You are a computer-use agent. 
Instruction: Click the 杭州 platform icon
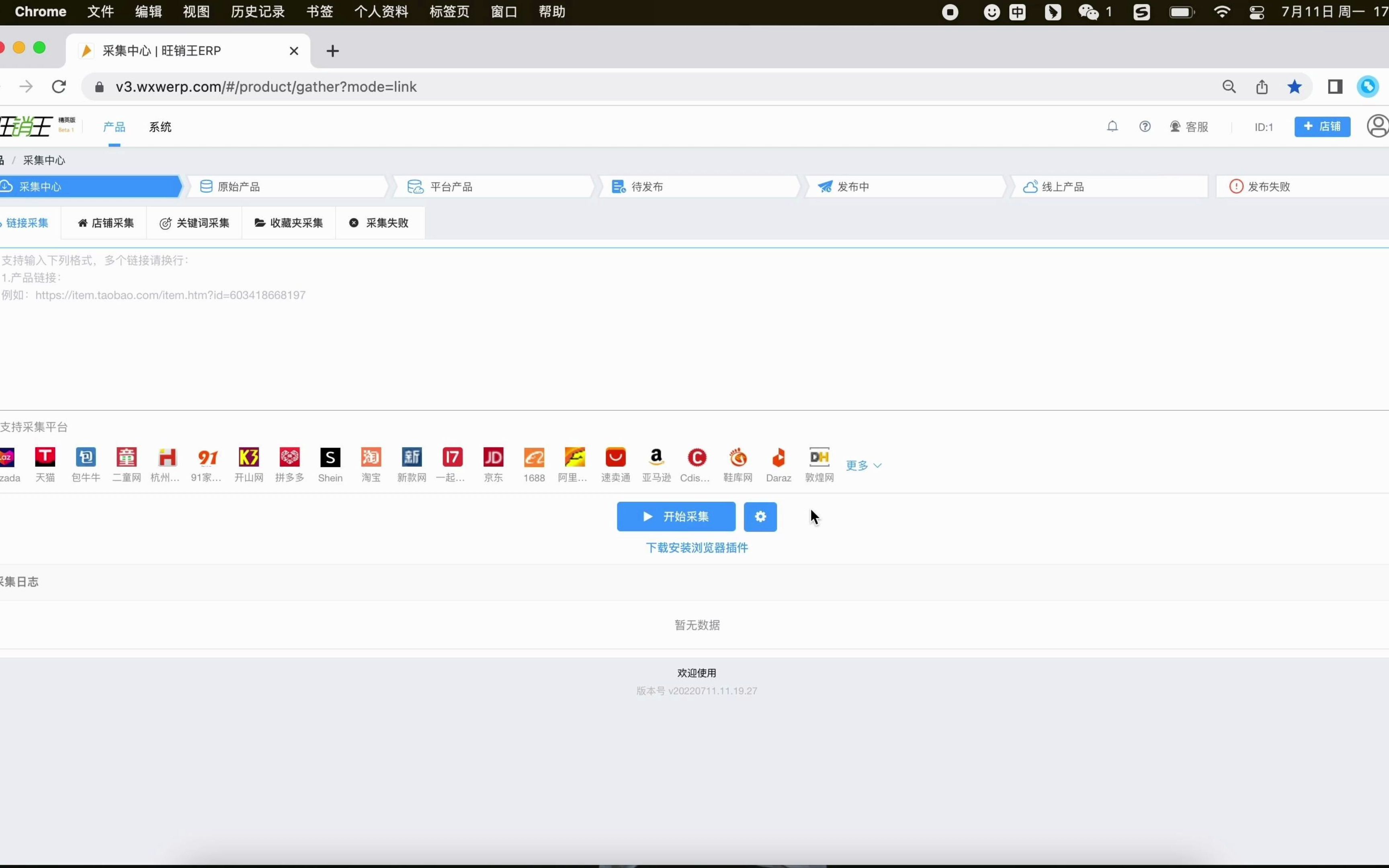tap(167, 458)
